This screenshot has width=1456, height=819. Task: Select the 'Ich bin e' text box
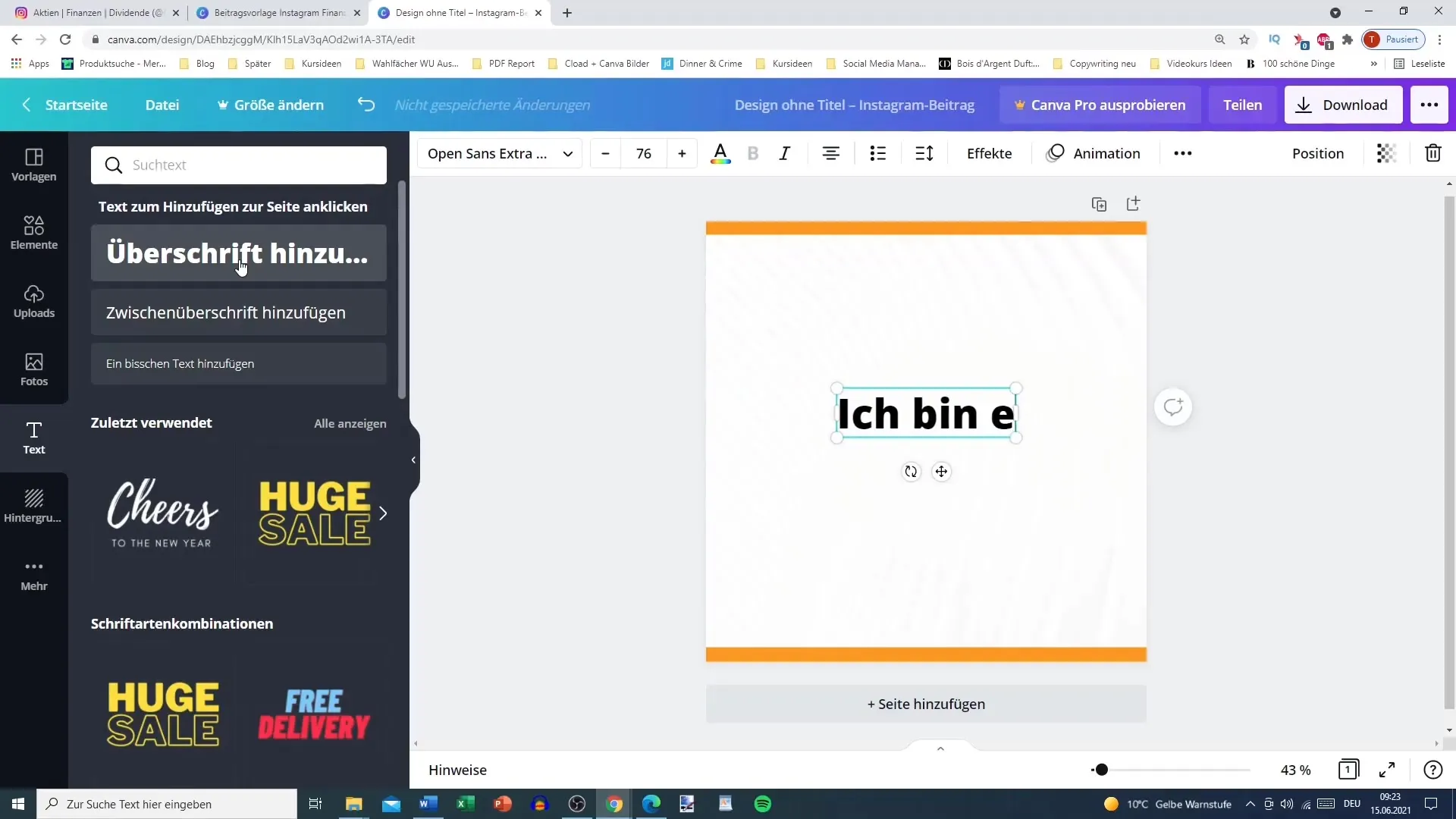tap(926, 414)
